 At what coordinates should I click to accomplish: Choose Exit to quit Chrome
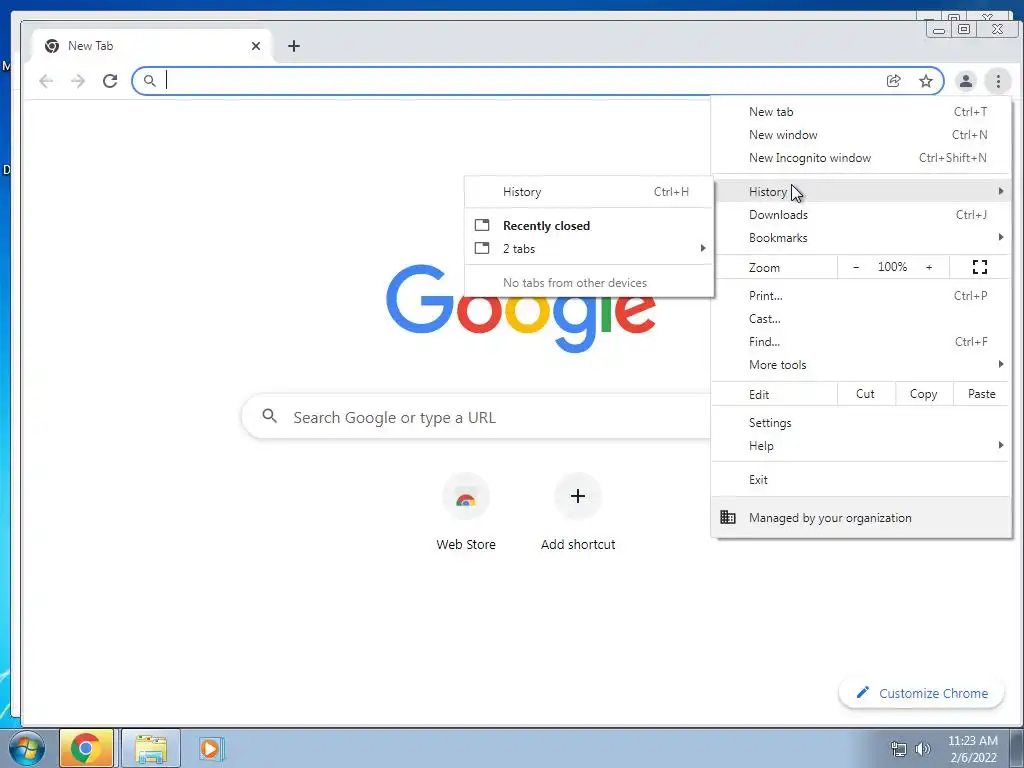click(x=861, y=480)
